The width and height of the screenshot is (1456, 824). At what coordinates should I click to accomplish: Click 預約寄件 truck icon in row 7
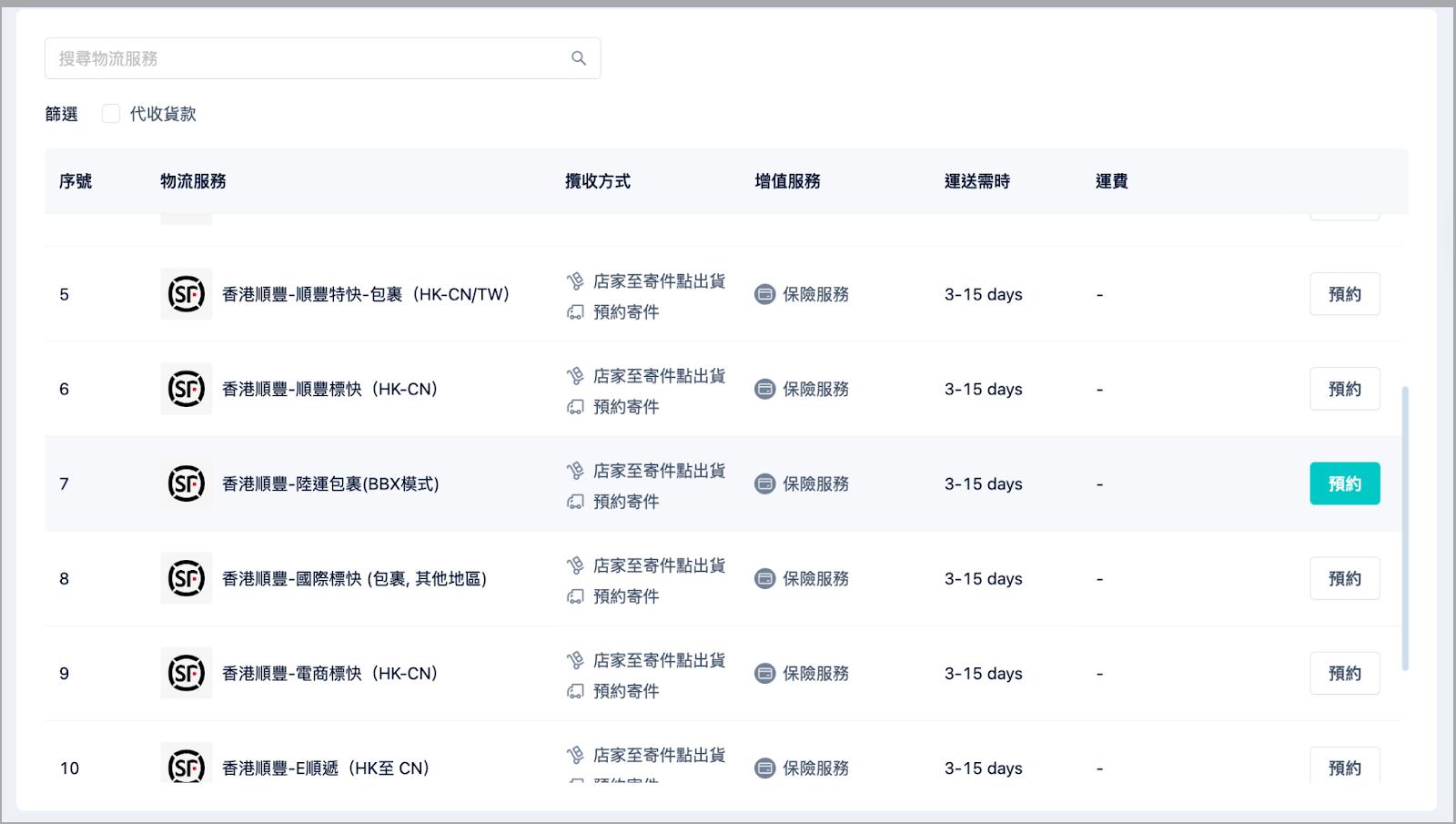[x=575, y=502]
